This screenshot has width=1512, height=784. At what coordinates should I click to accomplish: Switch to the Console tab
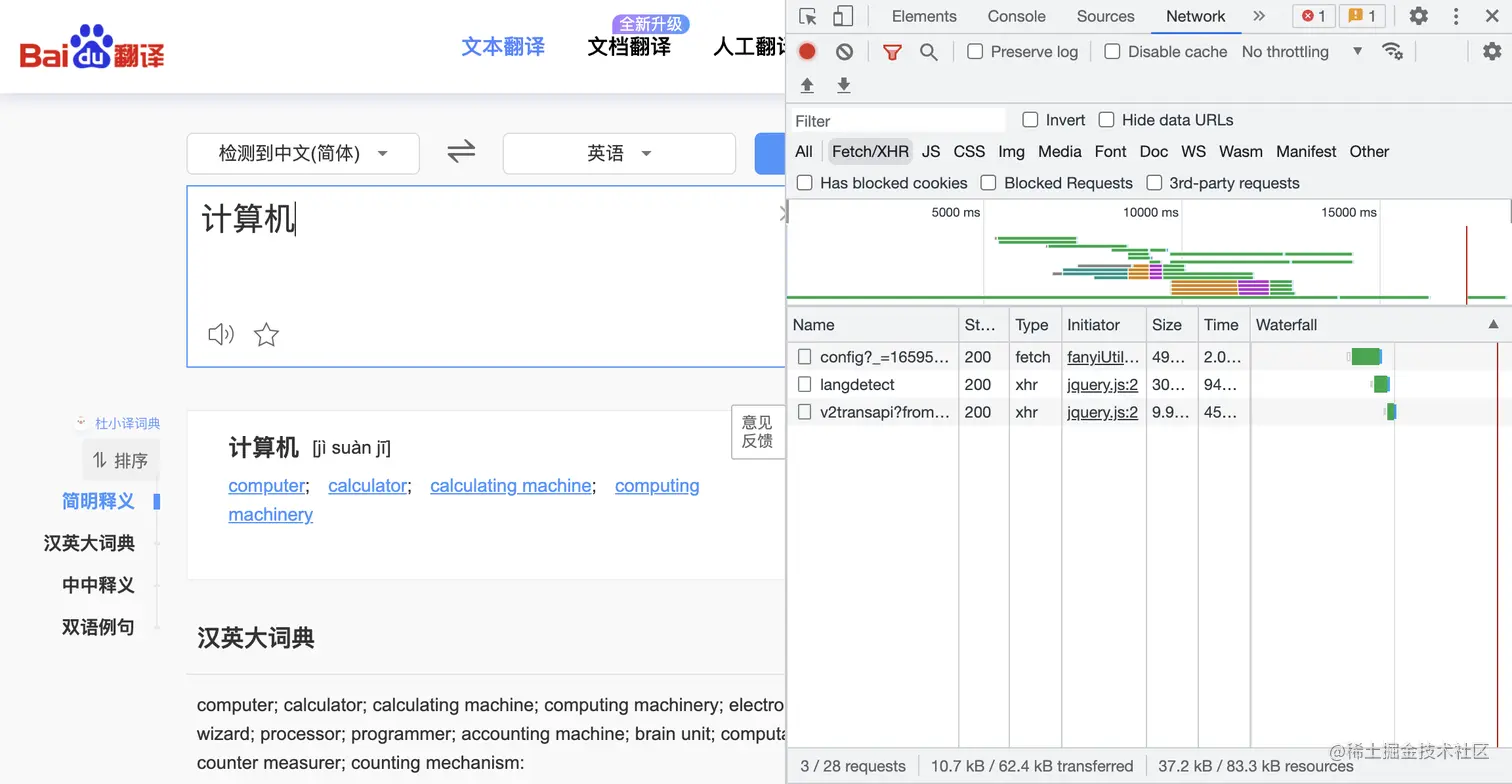[x=1015, y=16]
